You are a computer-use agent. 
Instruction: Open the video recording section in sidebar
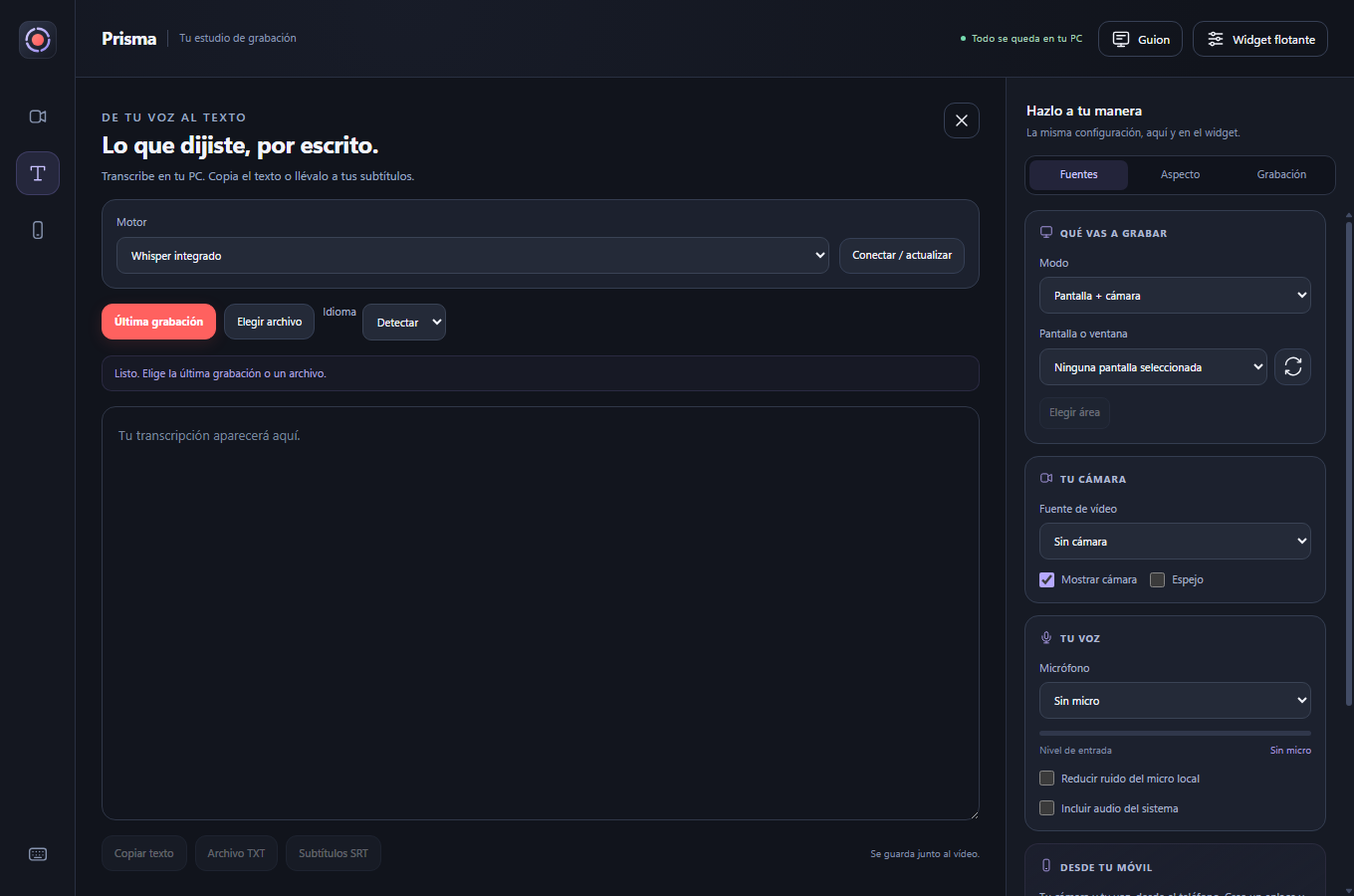click(x=38, y=116)
